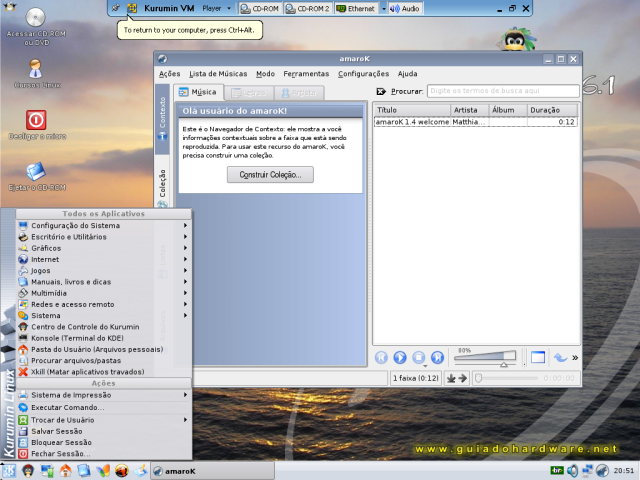Open the Cursos Linux desktop icon
Viewport: 640px width, 480px height.
coord(37,73)
